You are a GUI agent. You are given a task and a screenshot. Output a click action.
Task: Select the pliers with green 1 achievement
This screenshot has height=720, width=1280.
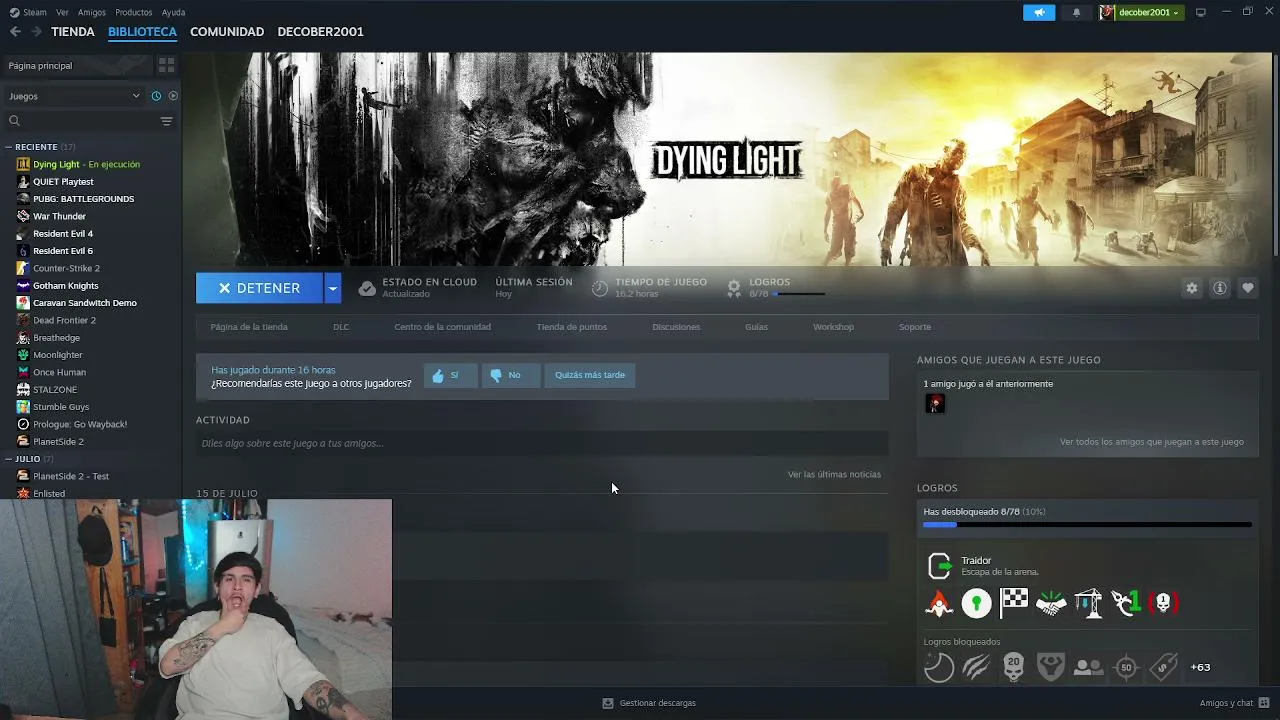[1126, 603]
